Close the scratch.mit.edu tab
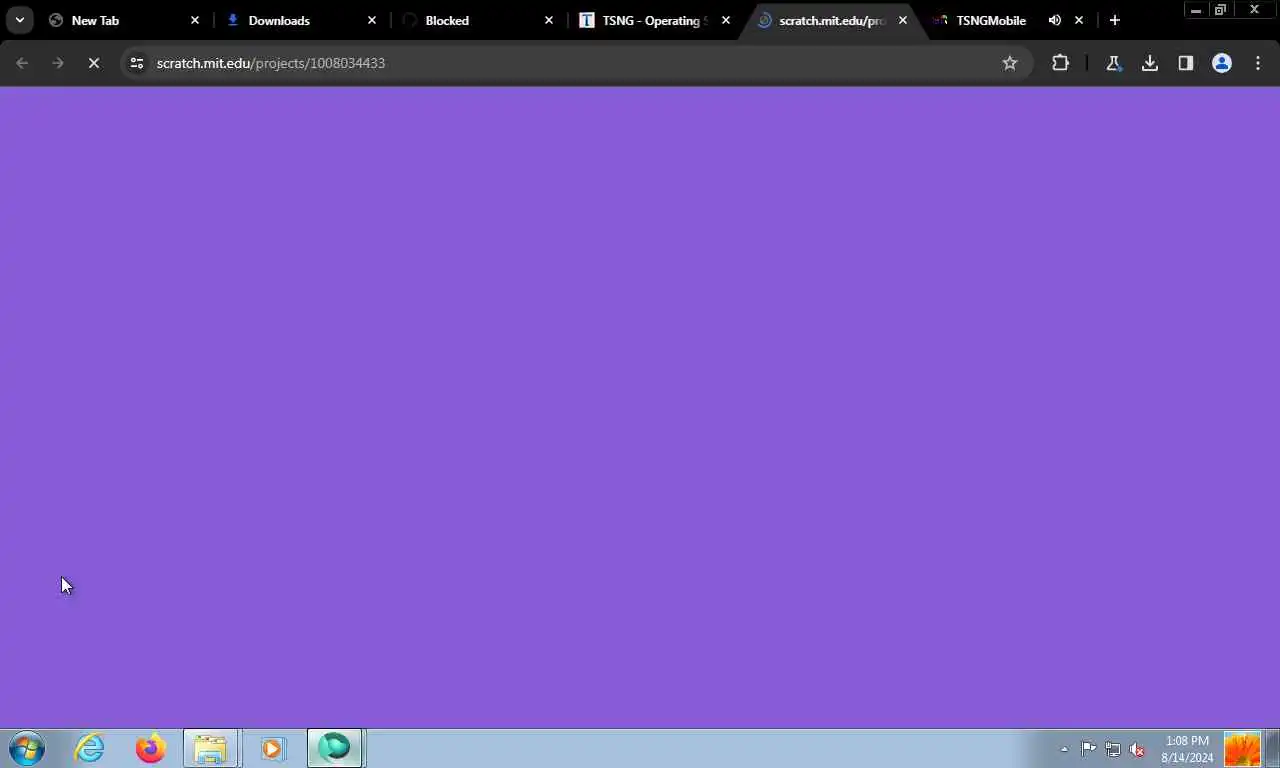1280x768 pixels. point(903,20)
